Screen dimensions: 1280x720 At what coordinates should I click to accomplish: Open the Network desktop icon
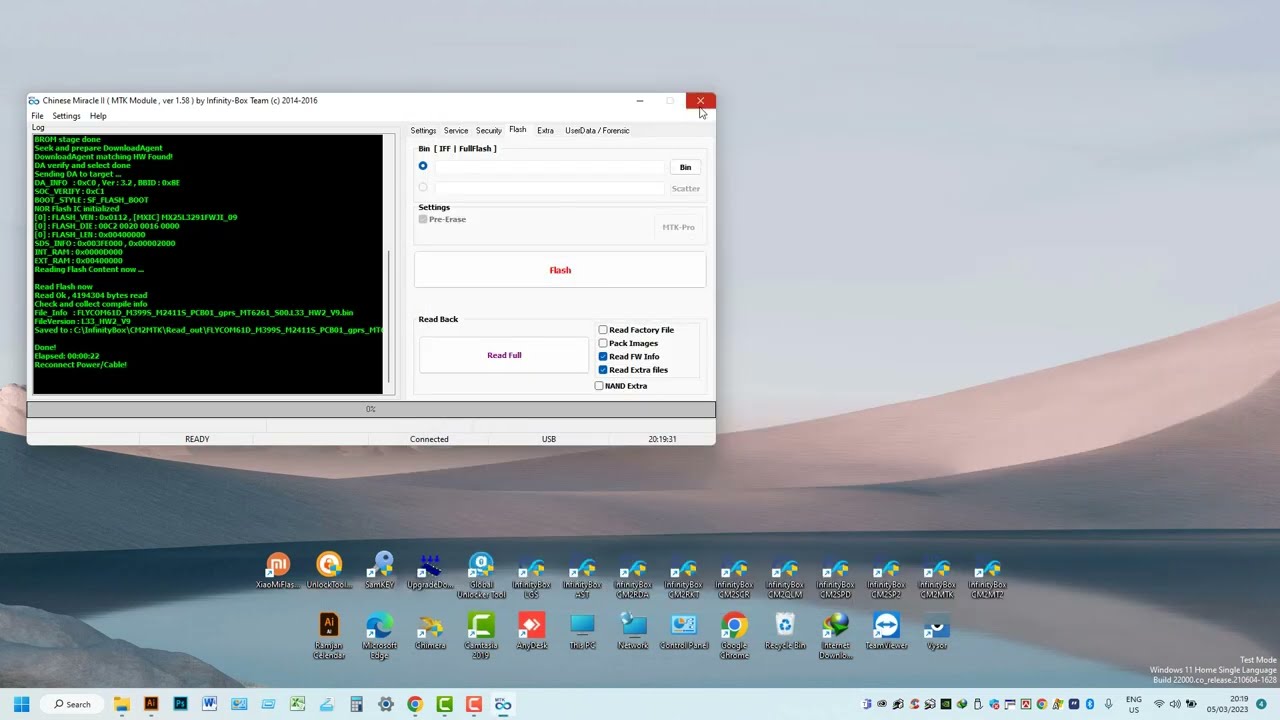pos(634,632)
